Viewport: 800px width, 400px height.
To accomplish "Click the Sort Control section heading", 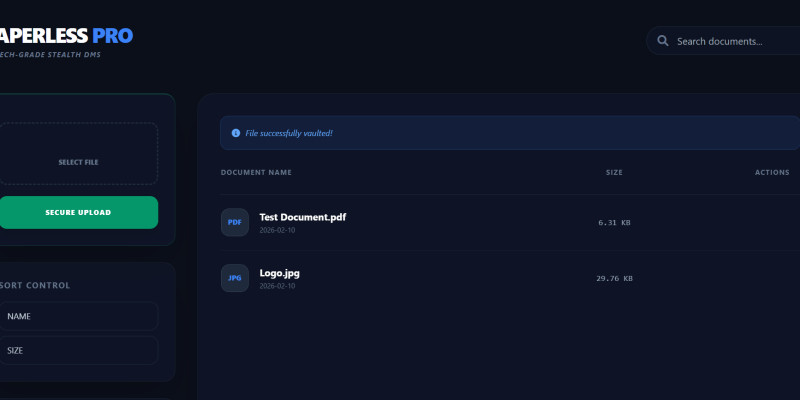I will [x=36, y=286].
